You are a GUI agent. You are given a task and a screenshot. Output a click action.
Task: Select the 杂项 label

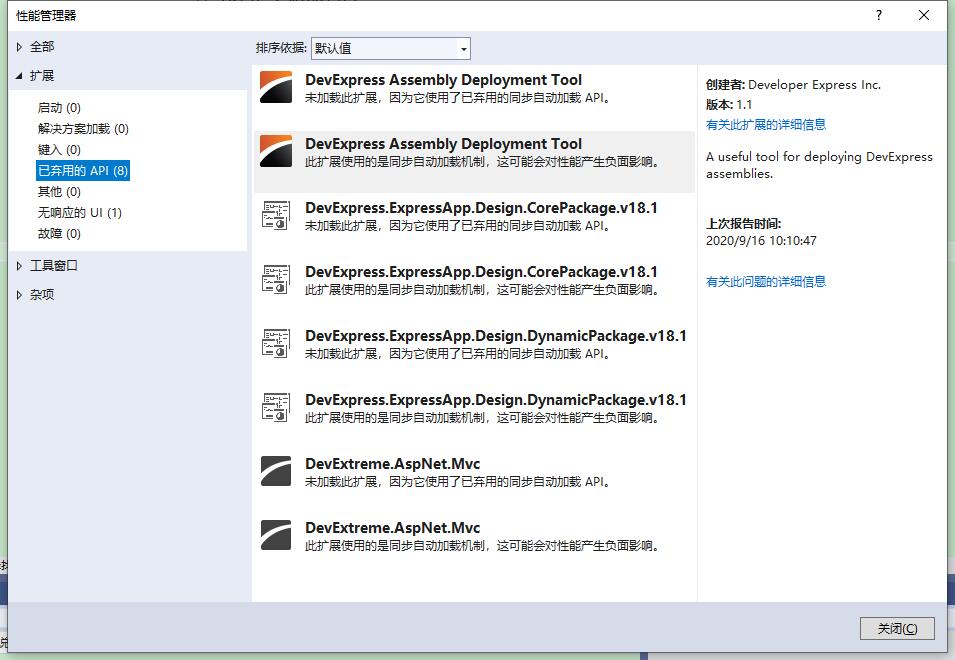point(42,295)
